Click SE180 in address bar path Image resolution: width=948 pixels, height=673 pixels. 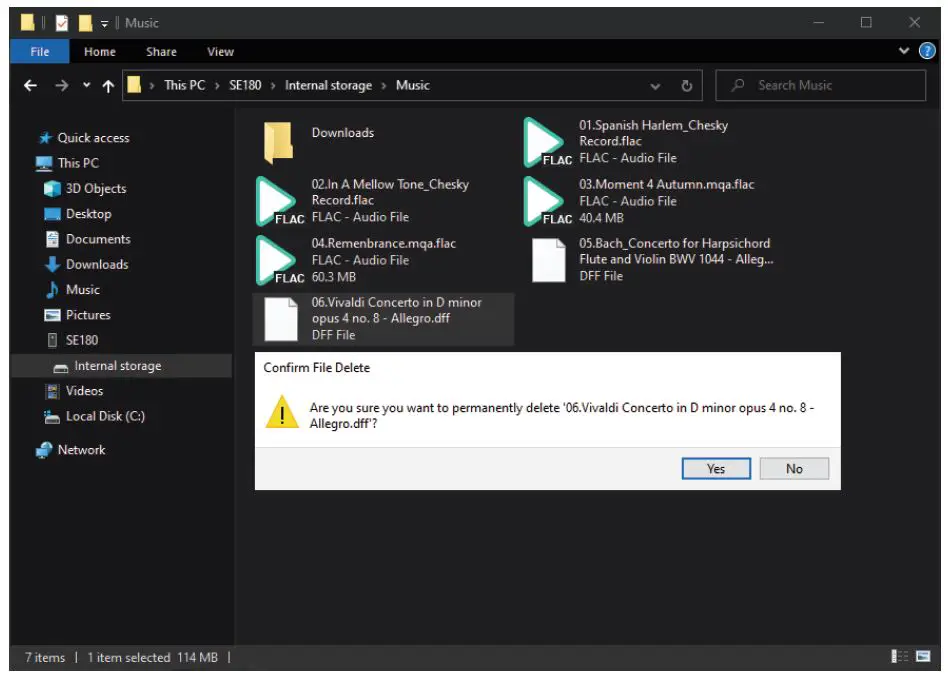tap(245, 85)
